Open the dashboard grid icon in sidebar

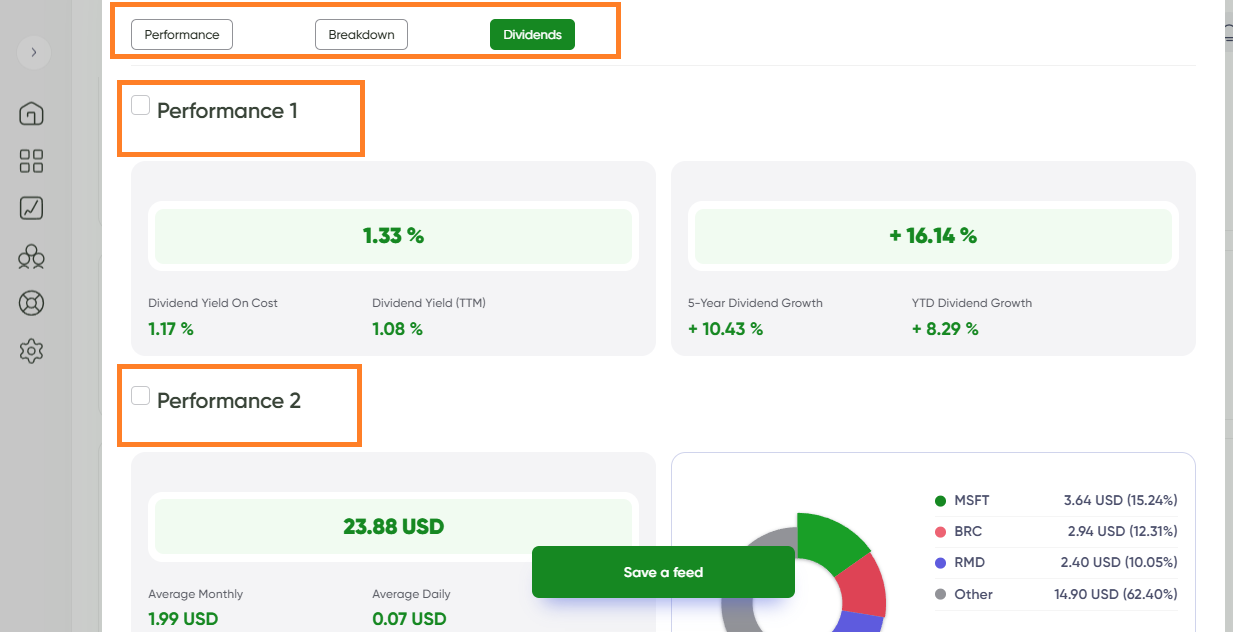point(32,161)
